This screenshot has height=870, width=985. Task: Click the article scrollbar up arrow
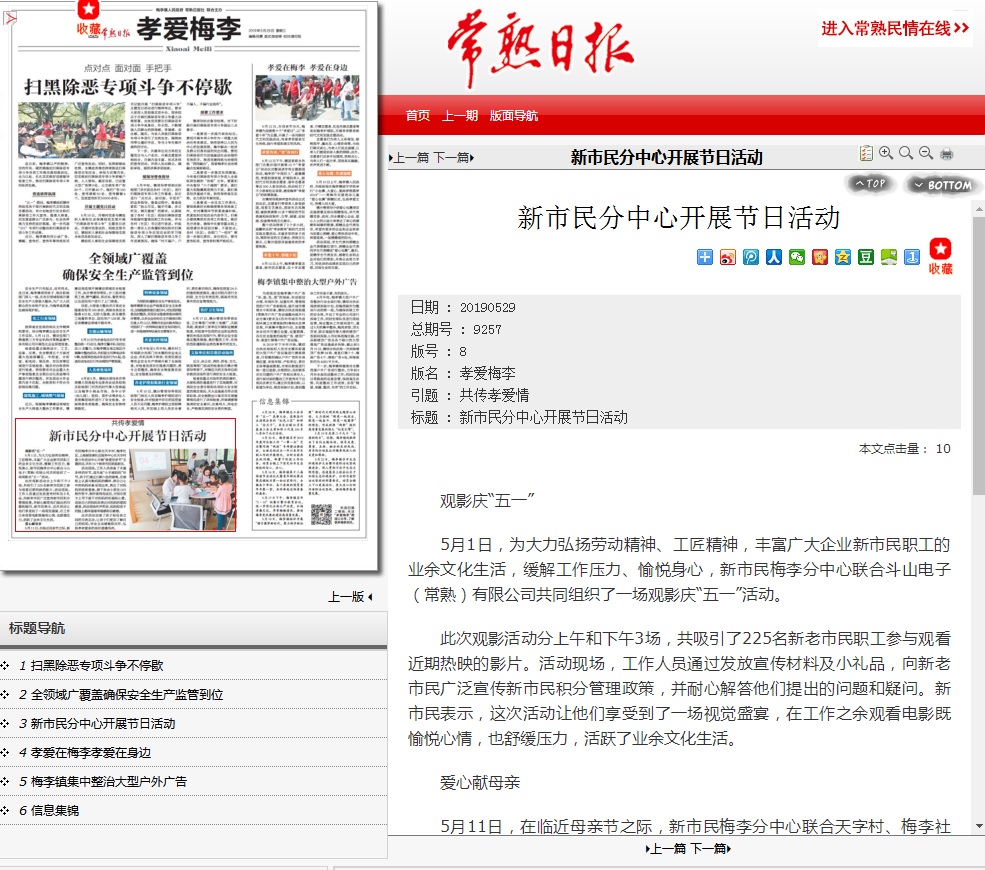click(x=978, y=208)
